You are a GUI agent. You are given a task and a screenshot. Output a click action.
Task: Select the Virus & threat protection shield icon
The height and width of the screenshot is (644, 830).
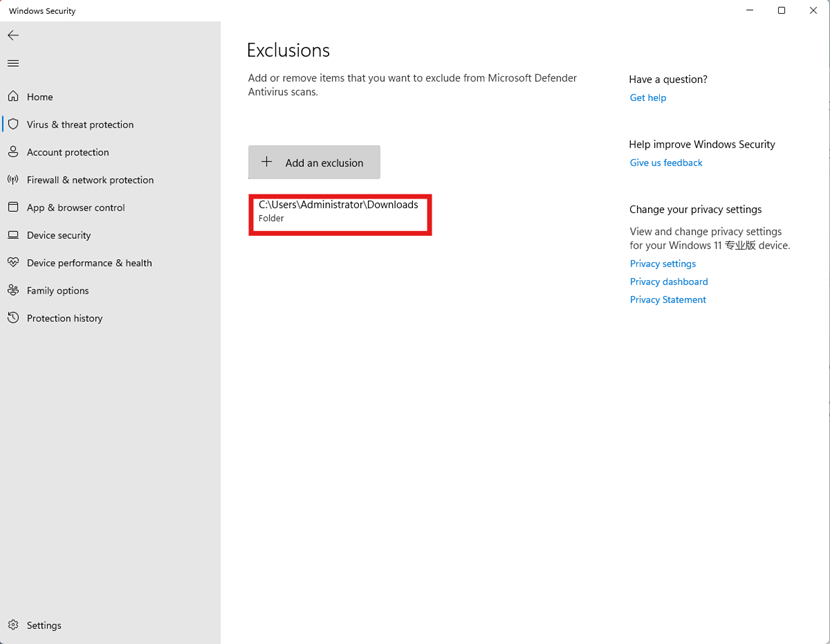[x=13, y=124]
